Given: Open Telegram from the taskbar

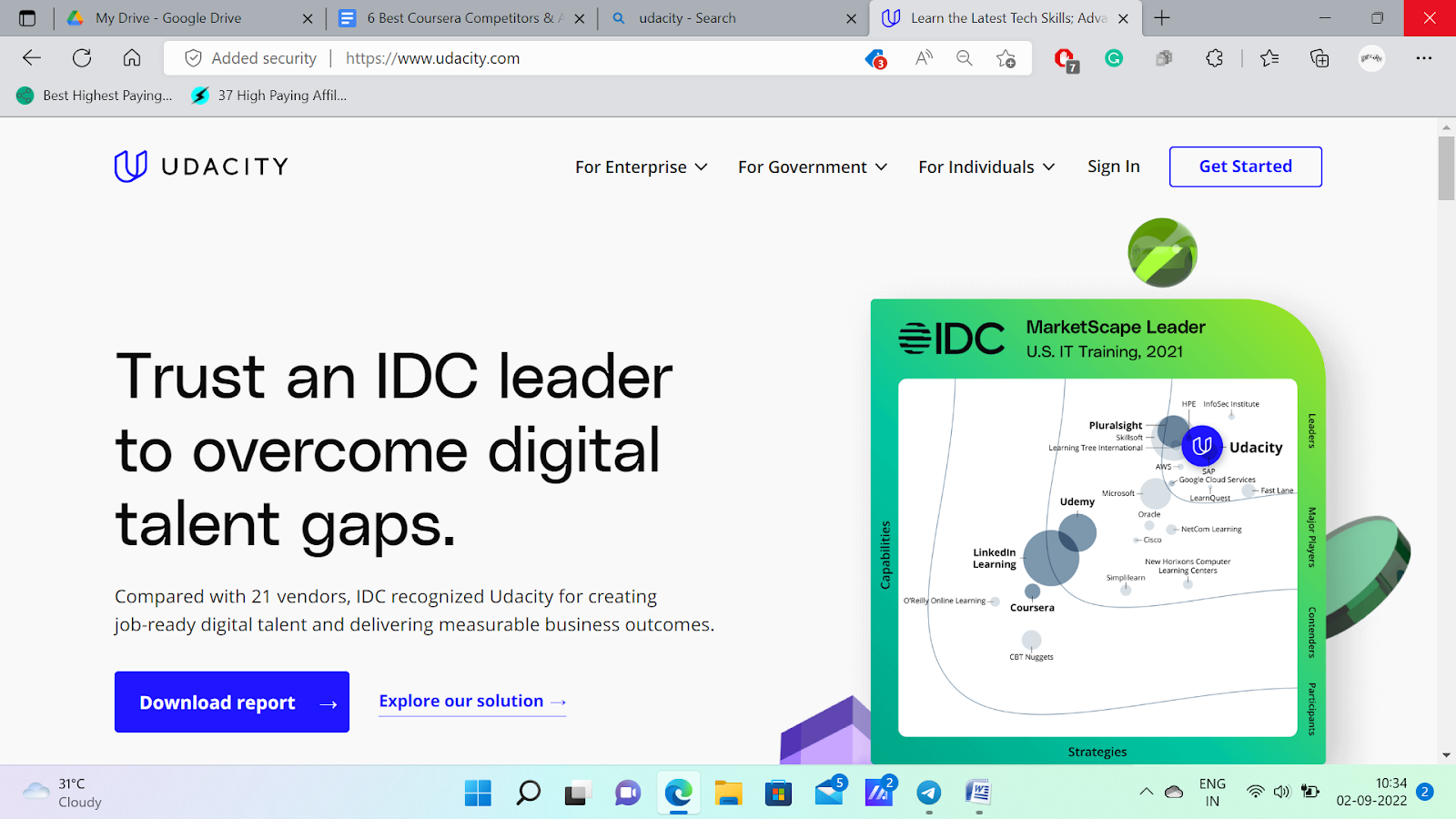Looking at the screenshot, I should click(x=928, y=793).
